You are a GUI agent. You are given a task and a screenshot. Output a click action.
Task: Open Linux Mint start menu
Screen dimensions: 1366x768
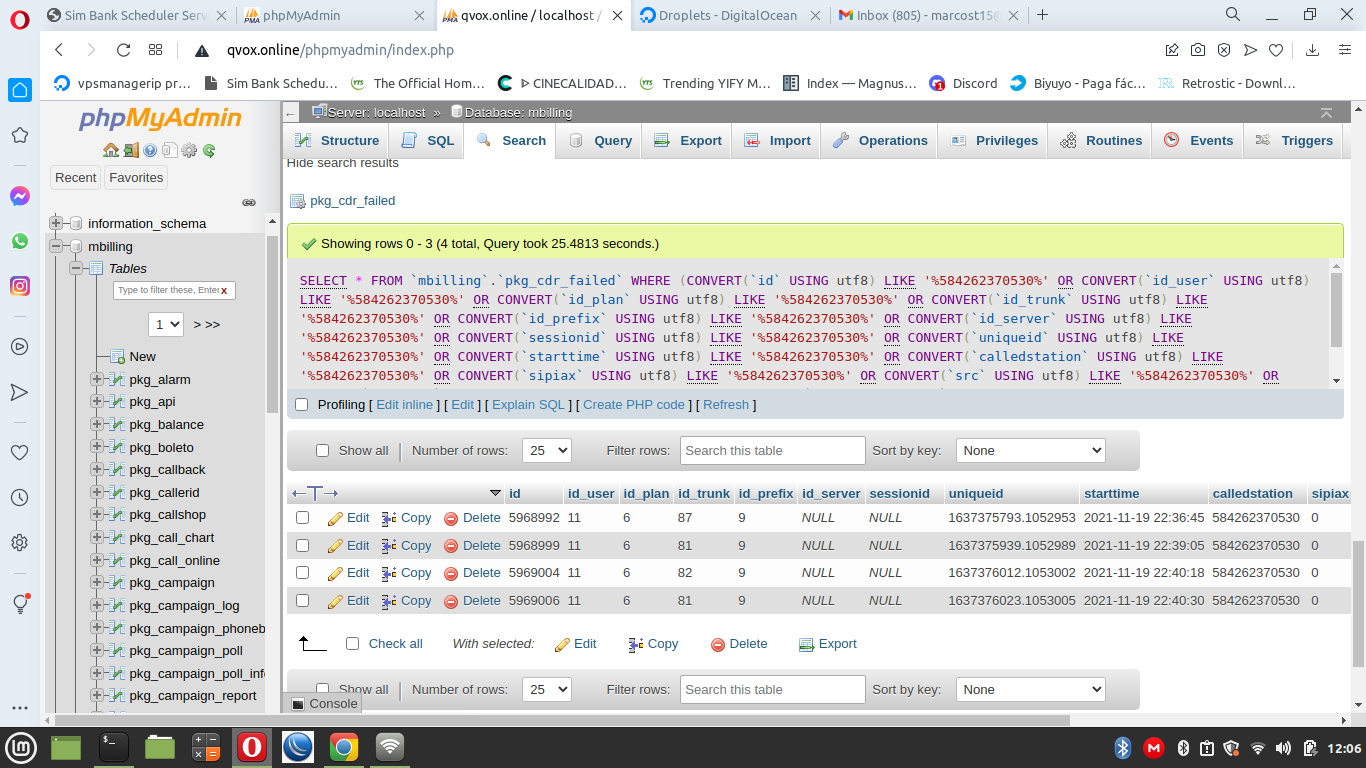tap(20, 747)
